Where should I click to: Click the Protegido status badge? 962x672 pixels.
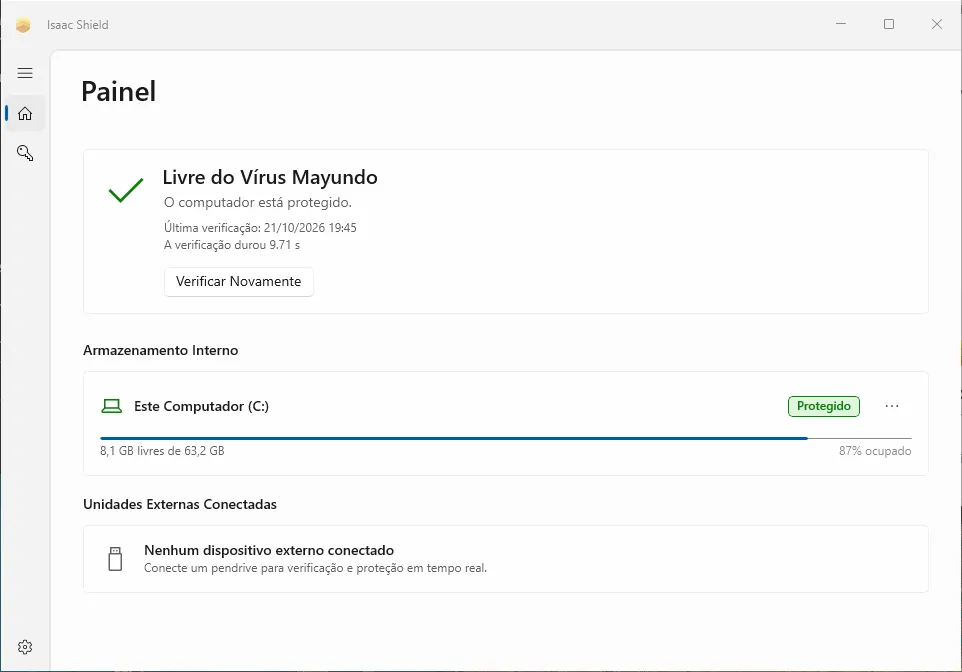pyautogui.click(x=824, y=406)
